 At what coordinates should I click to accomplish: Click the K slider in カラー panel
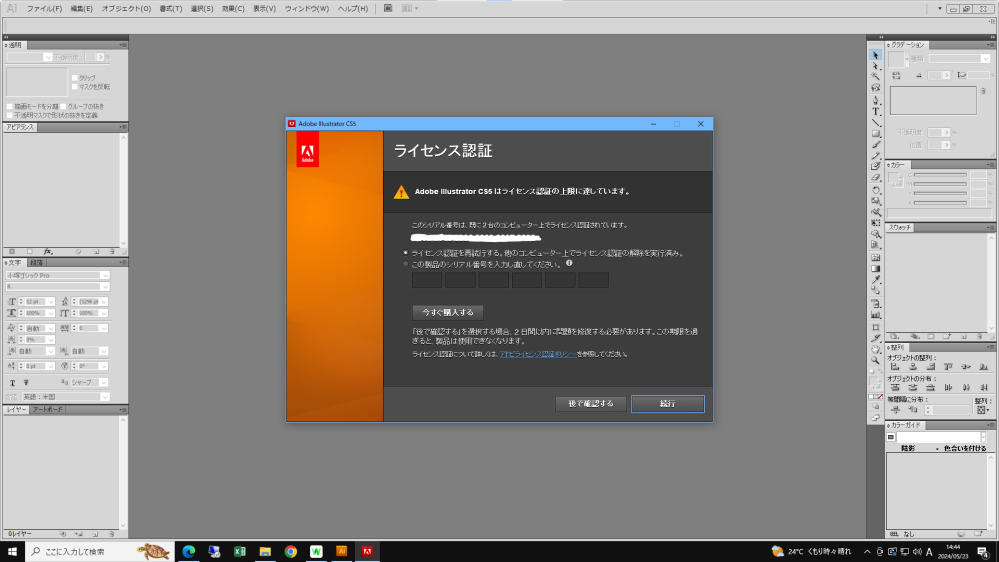[x=940, y=203]
